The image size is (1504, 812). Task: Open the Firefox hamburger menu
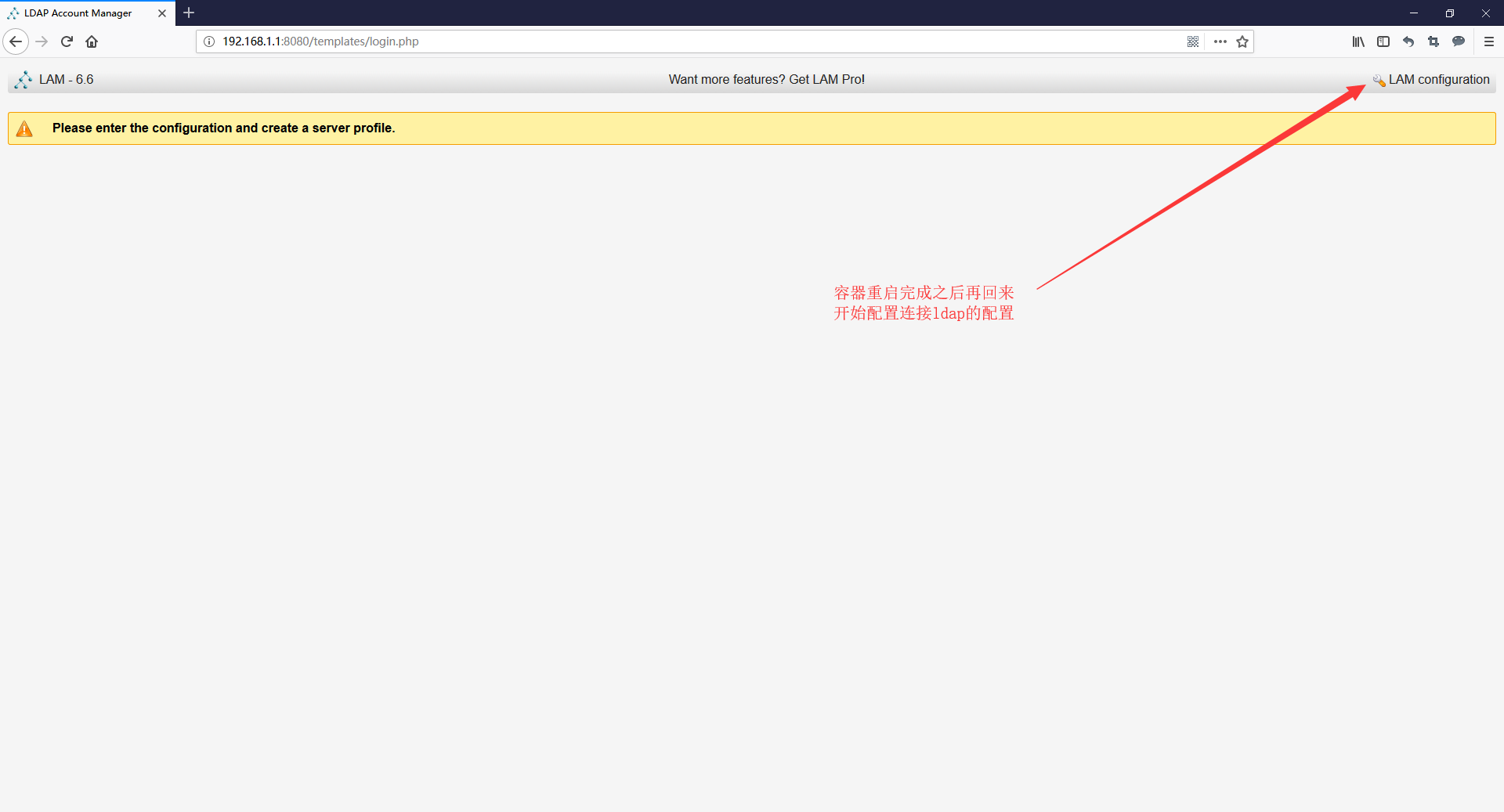[x=1489, y=42]
